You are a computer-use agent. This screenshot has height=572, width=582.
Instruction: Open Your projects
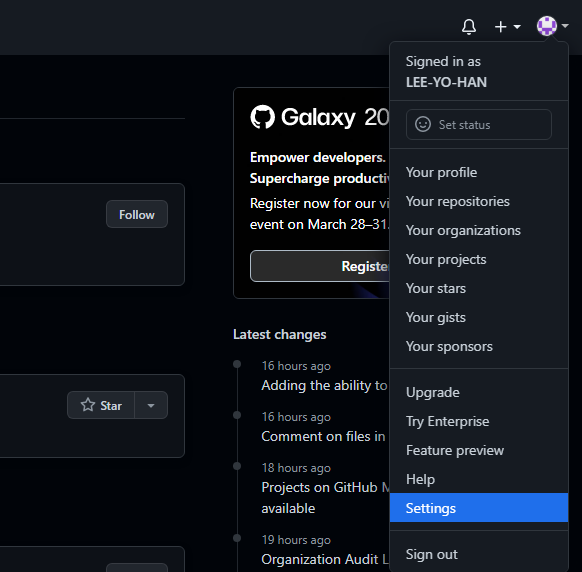[x=479, y=259]
